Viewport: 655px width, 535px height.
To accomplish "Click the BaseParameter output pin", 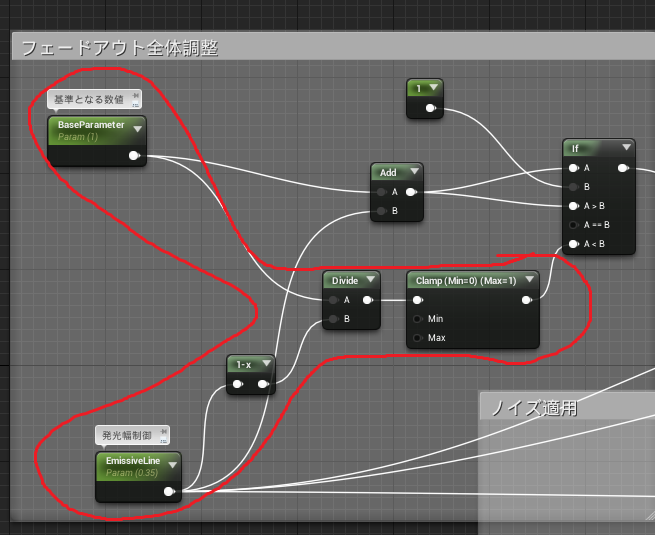I will [134, 156].
